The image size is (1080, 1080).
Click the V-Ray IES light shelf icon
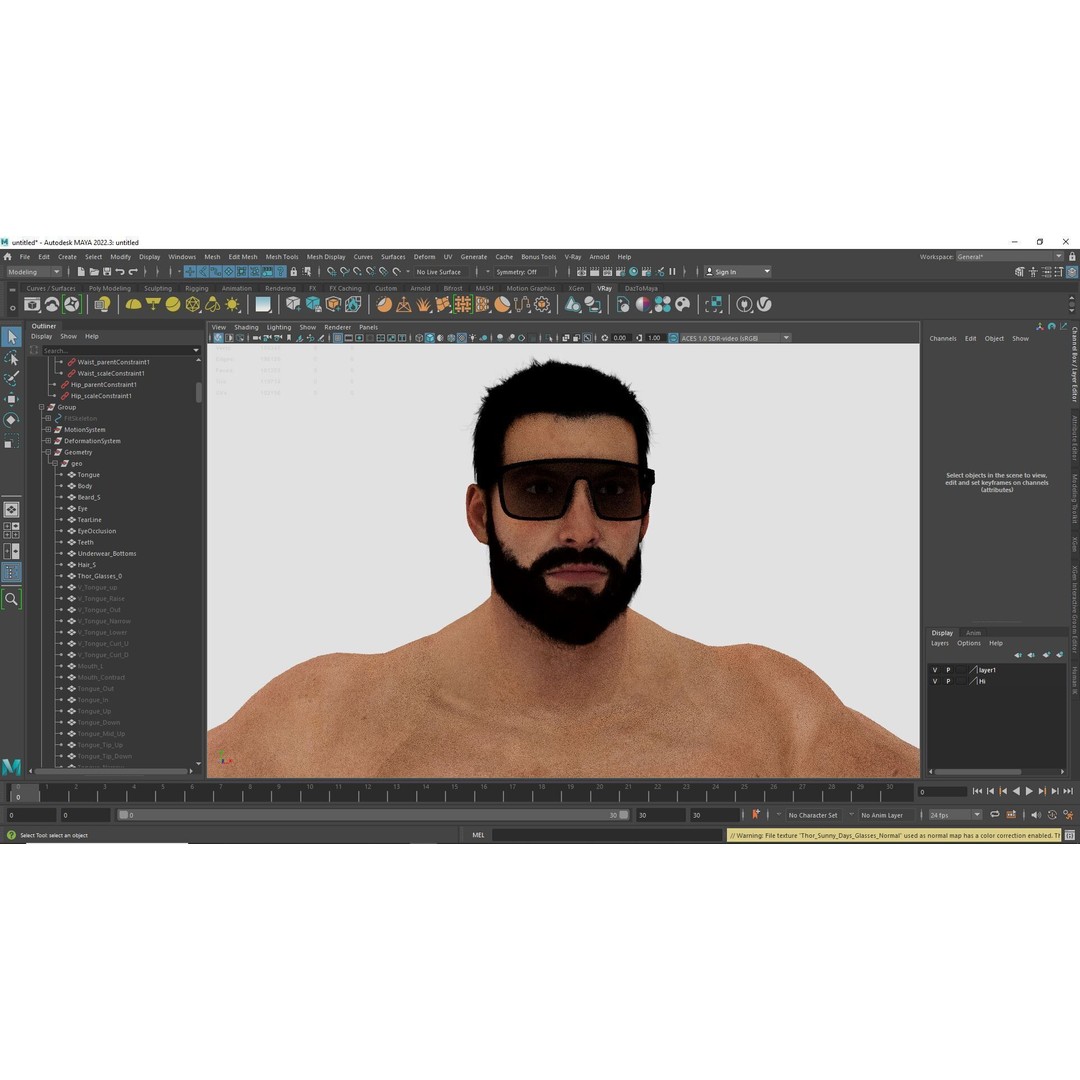[x=213, y=304]
